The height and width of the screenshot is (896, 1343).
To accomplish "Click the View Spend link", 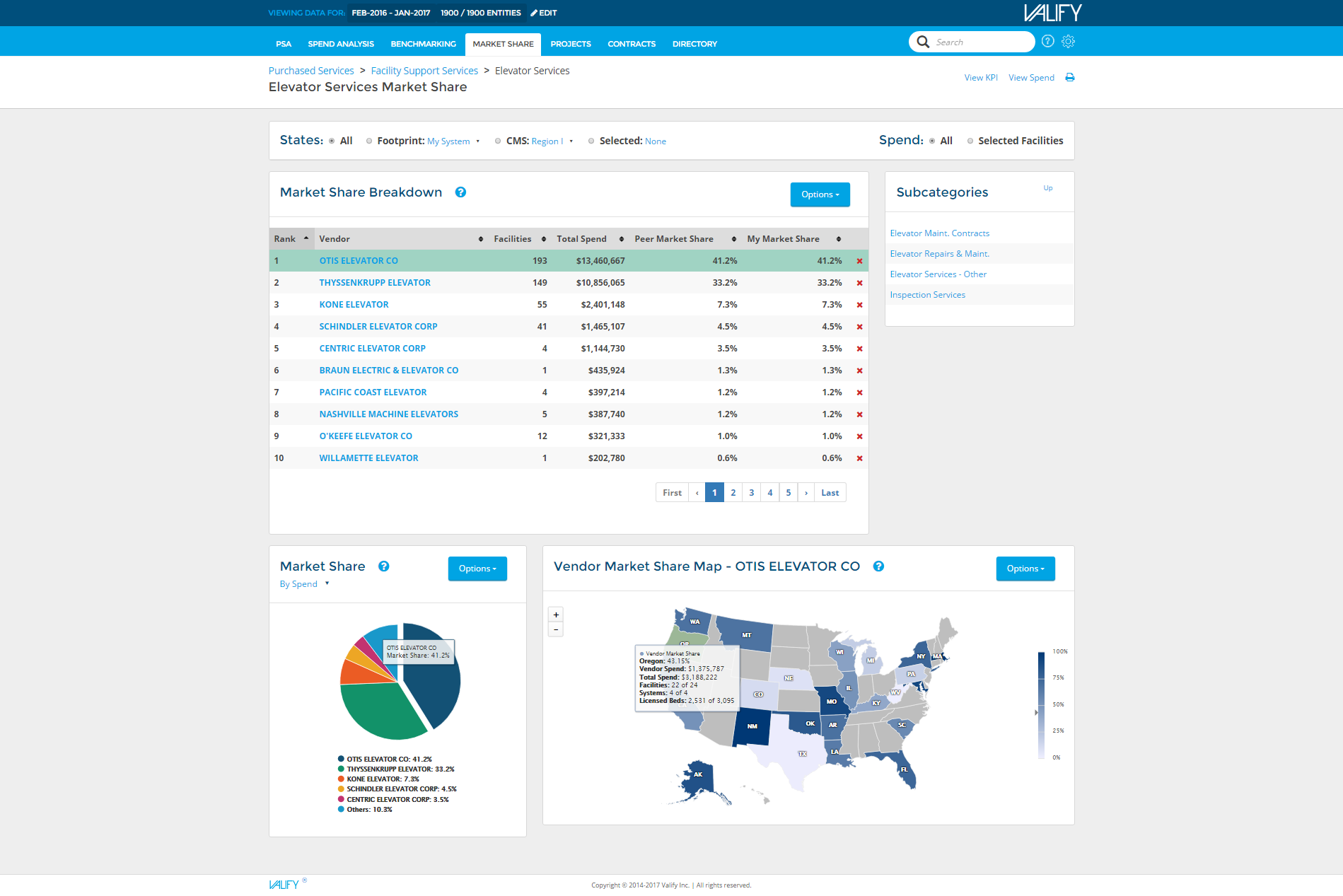I will 1031,78.
